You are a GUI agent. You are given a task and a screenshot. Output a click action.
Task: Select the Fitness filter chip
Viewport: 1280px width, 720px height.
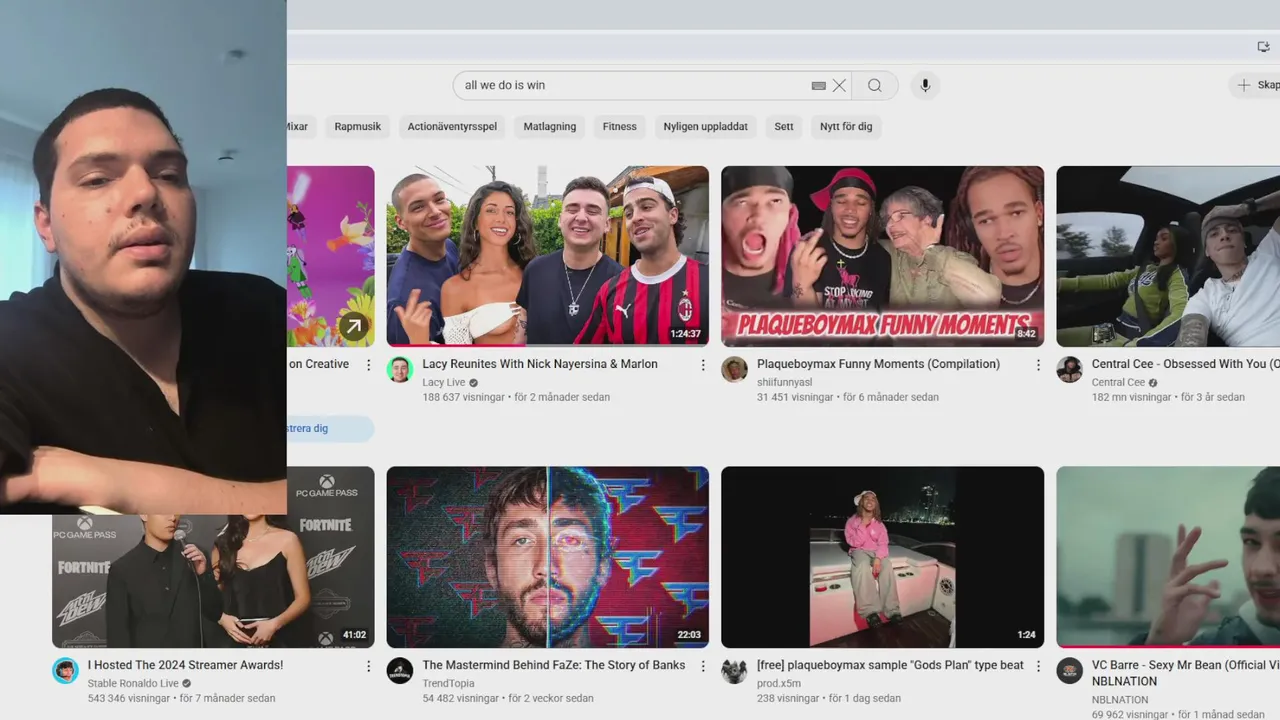(619, 127)
